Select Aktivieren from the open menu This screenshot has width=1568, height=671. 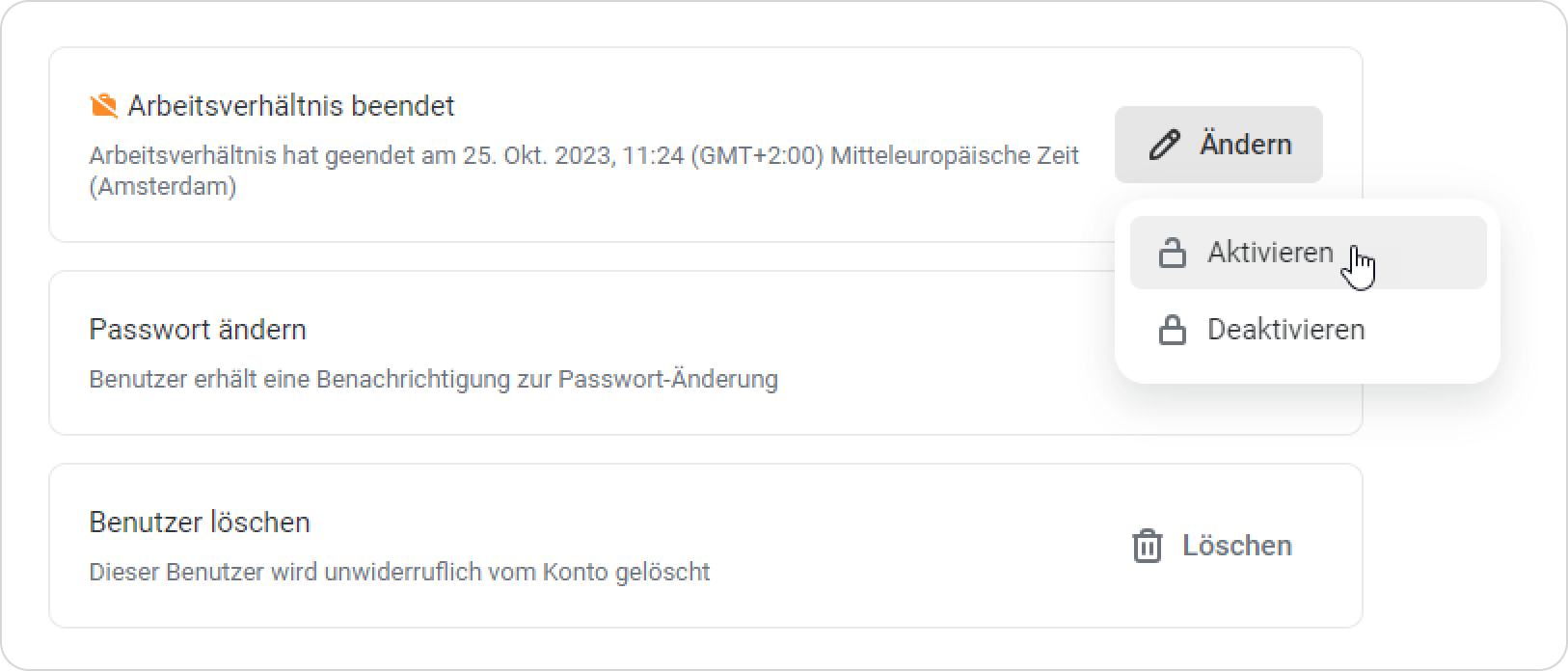[x=1270, y=253]
